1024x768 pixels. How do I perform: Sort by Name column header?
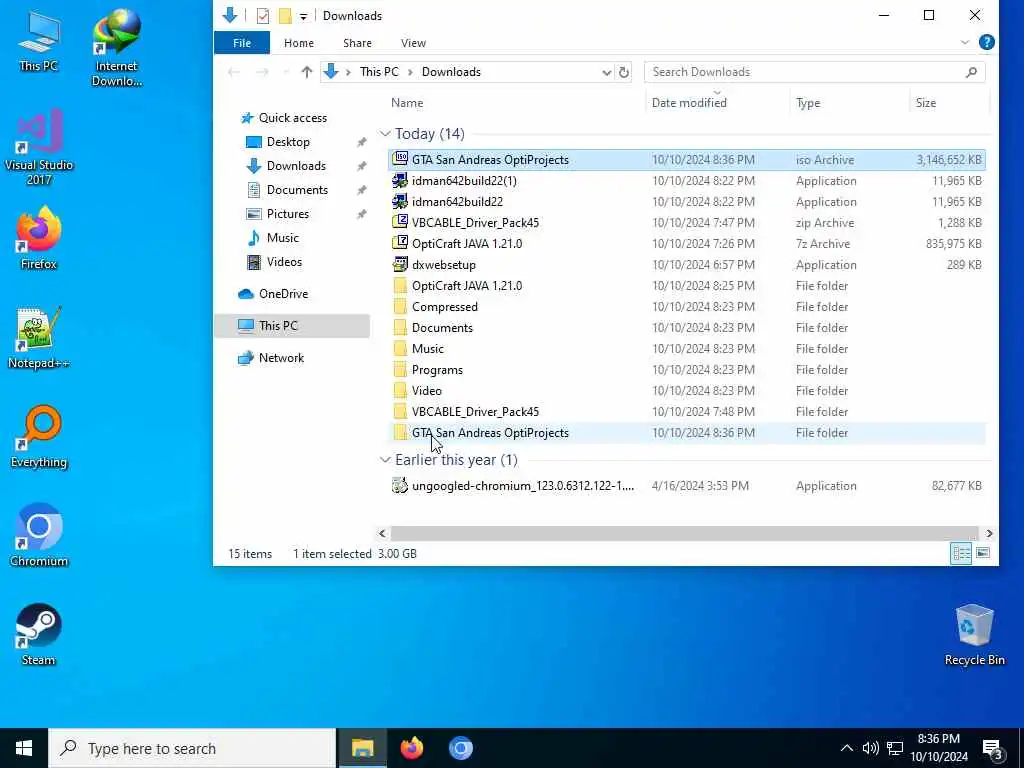click(407, 103)
